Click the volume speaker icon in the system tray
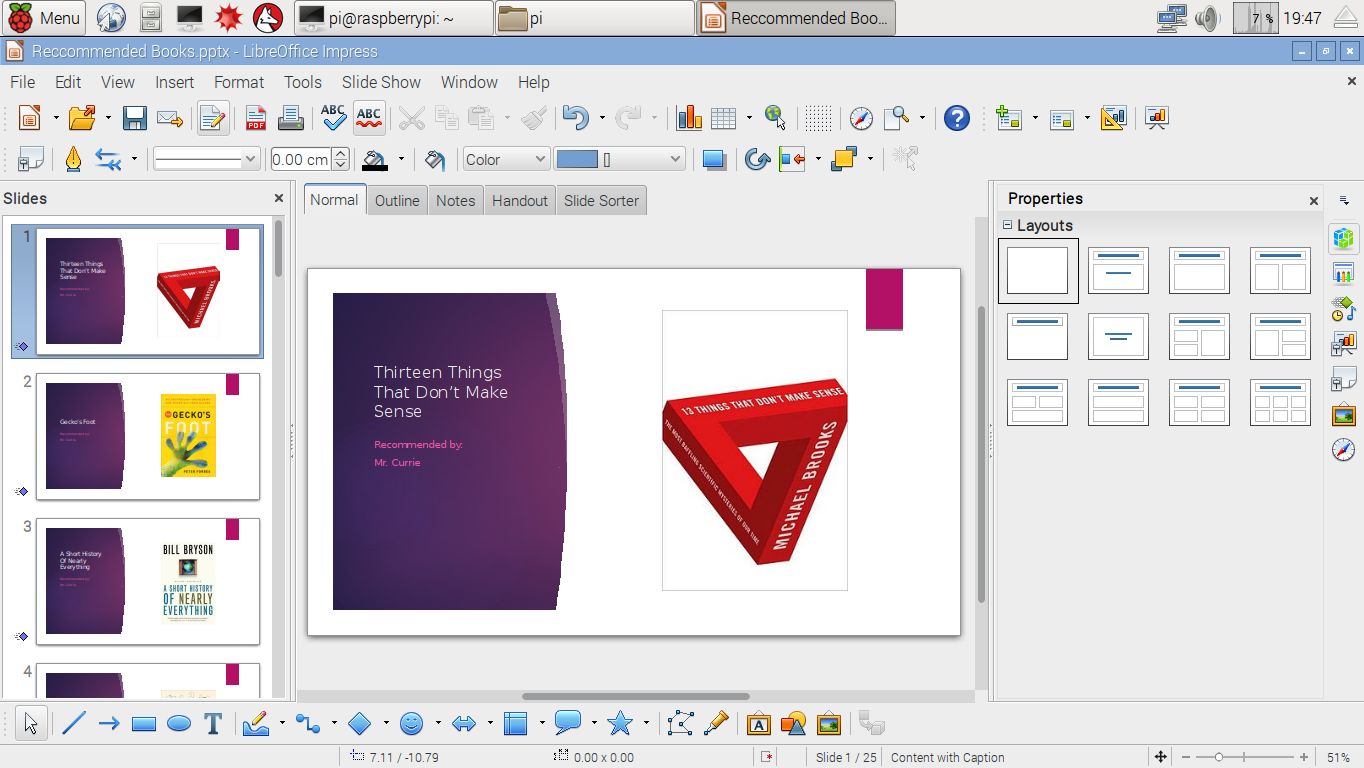The height and width of the screenshot is (768, 1364). tap(1207, 17)
